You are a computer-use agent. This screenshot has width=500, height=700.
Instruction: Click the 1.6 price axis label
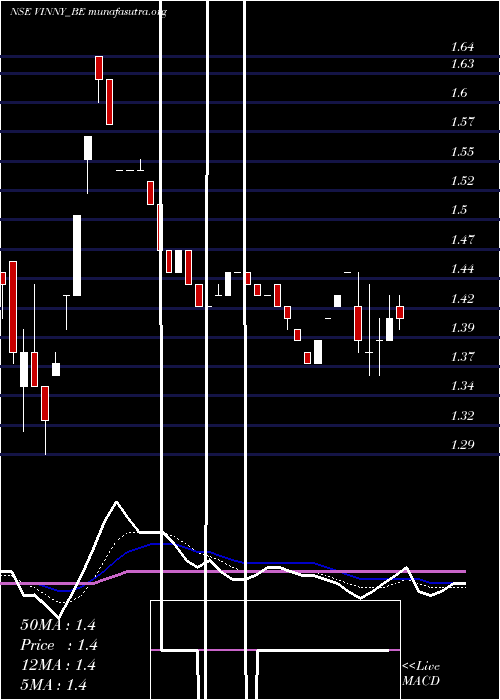click(x=459, y=93)
